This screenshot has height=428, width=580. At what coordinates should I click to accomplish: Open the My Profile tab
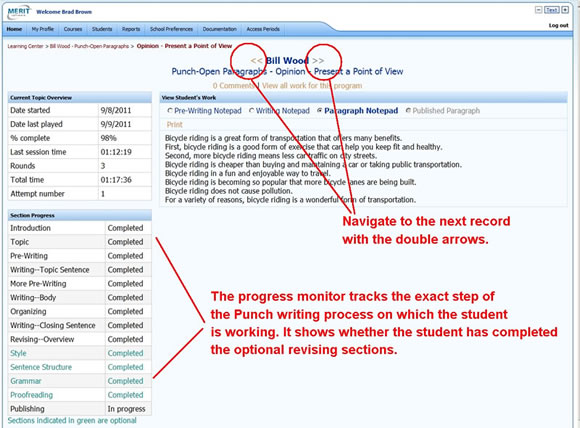[43, 29]
